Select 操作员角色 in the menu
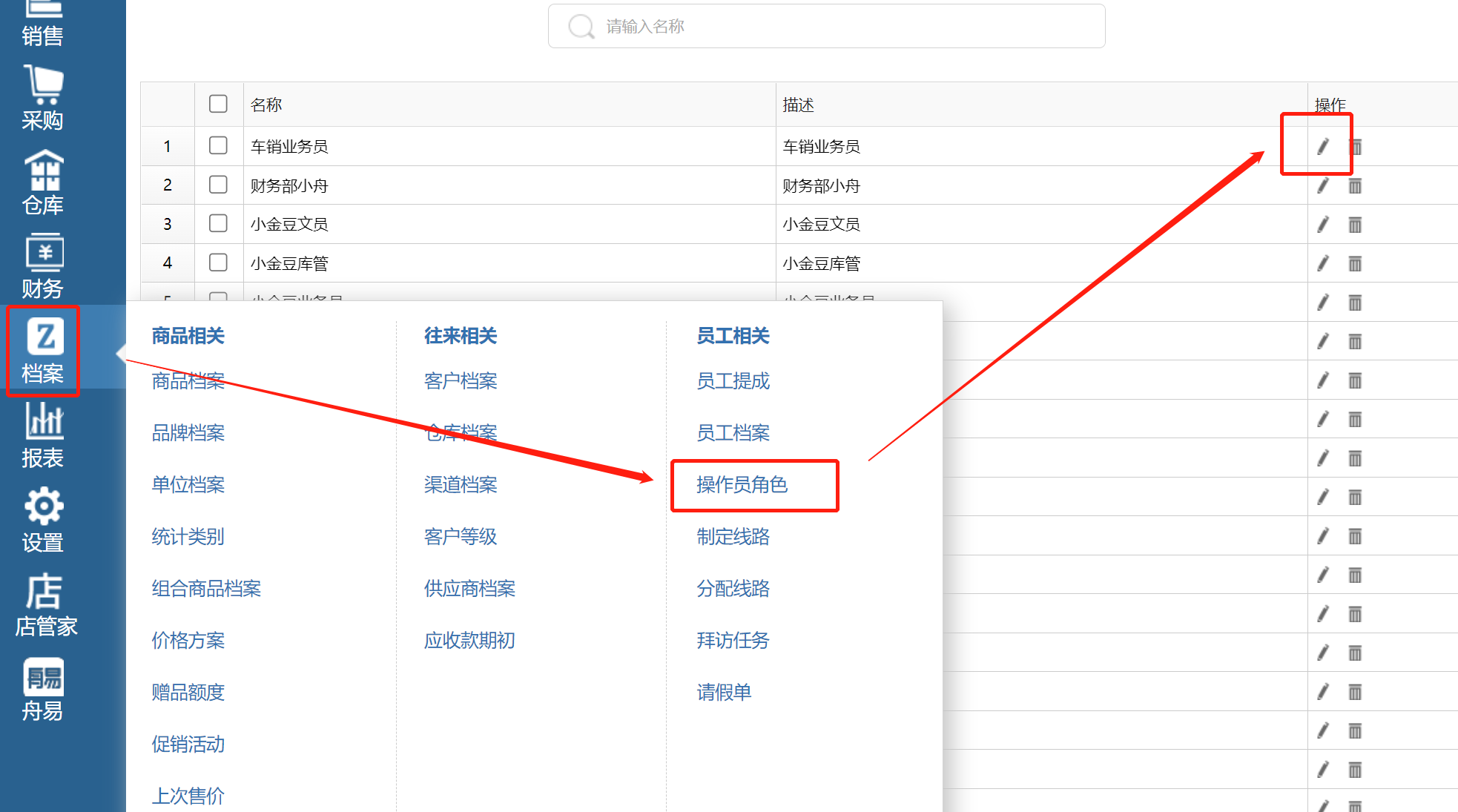The width and height of the screenshot is (1458, 812). 742,485
